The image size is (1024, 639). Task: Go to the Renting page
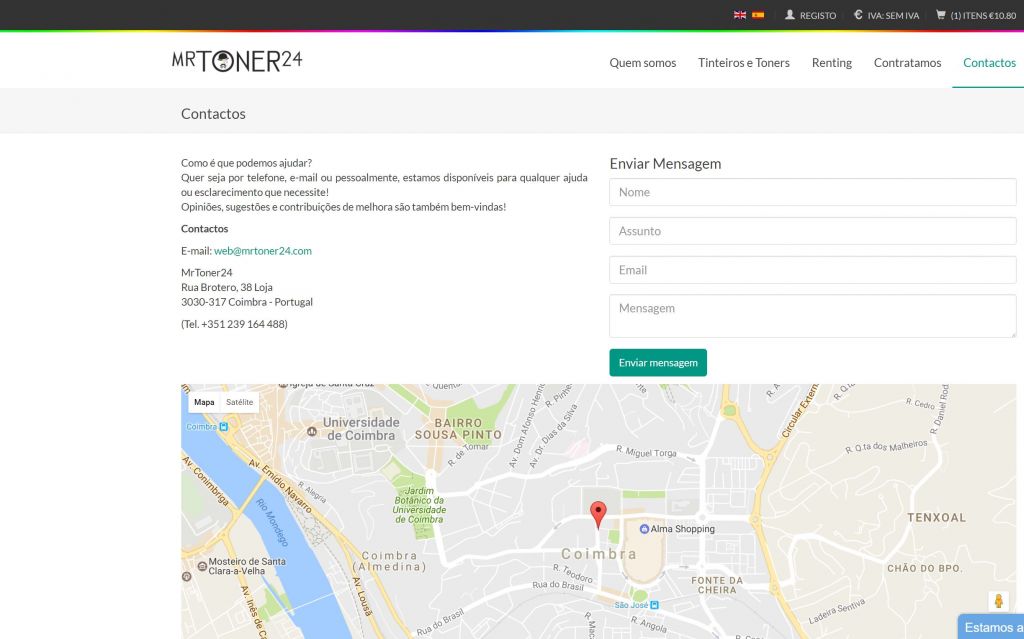(831, 63)
